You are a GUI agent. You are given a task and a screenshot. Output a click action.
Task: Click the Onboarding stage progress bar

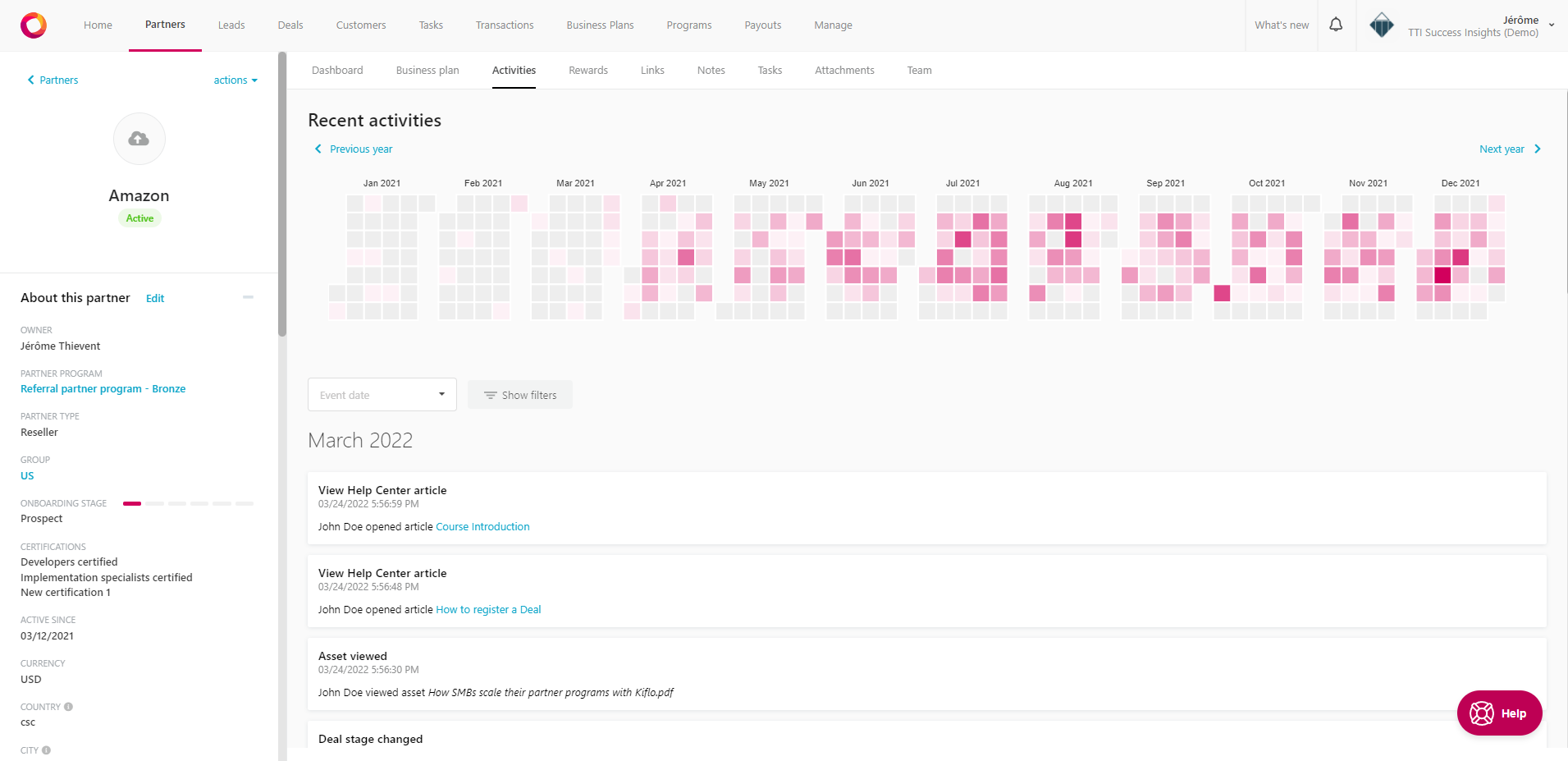(x=188, y=503)
